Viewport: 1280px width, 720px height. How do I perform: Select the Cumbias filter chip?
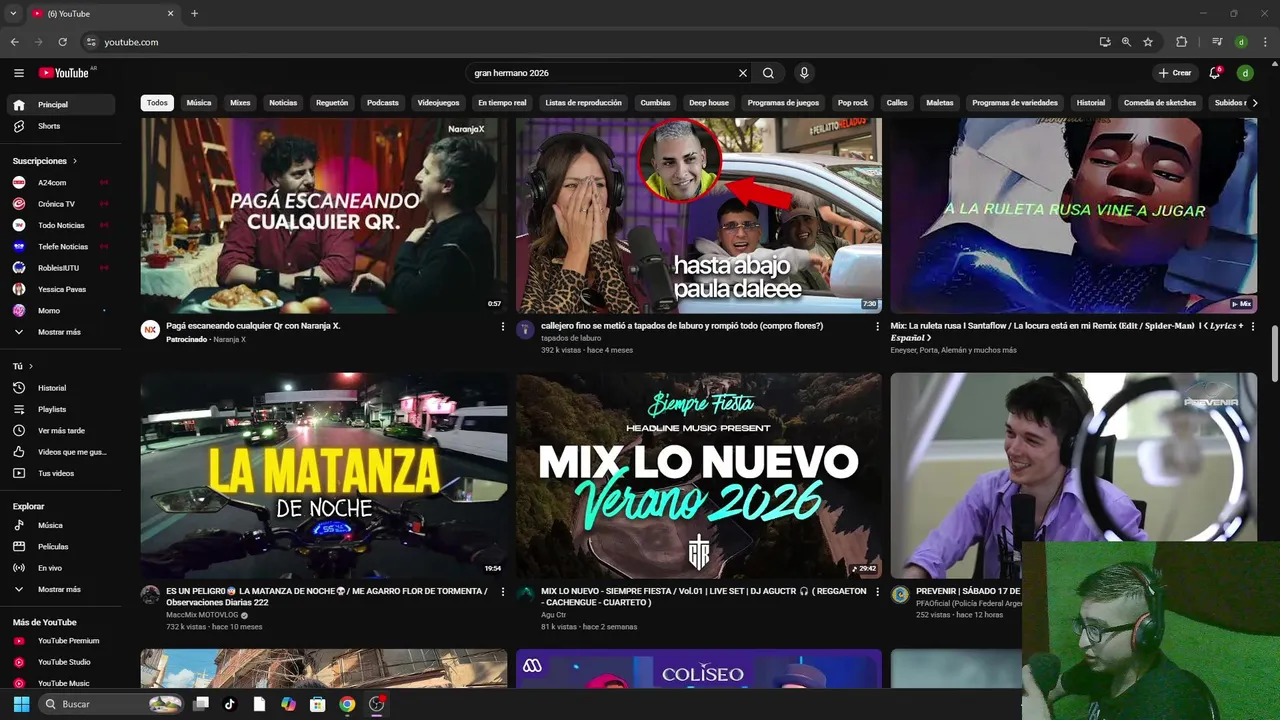655,103
